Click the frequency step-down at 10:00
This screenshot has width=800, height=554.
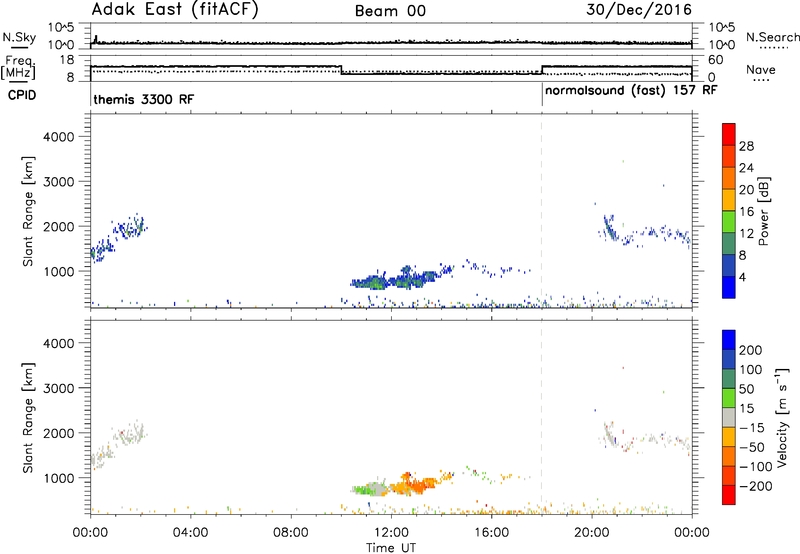pyautogui.click(x=341, y=70)
